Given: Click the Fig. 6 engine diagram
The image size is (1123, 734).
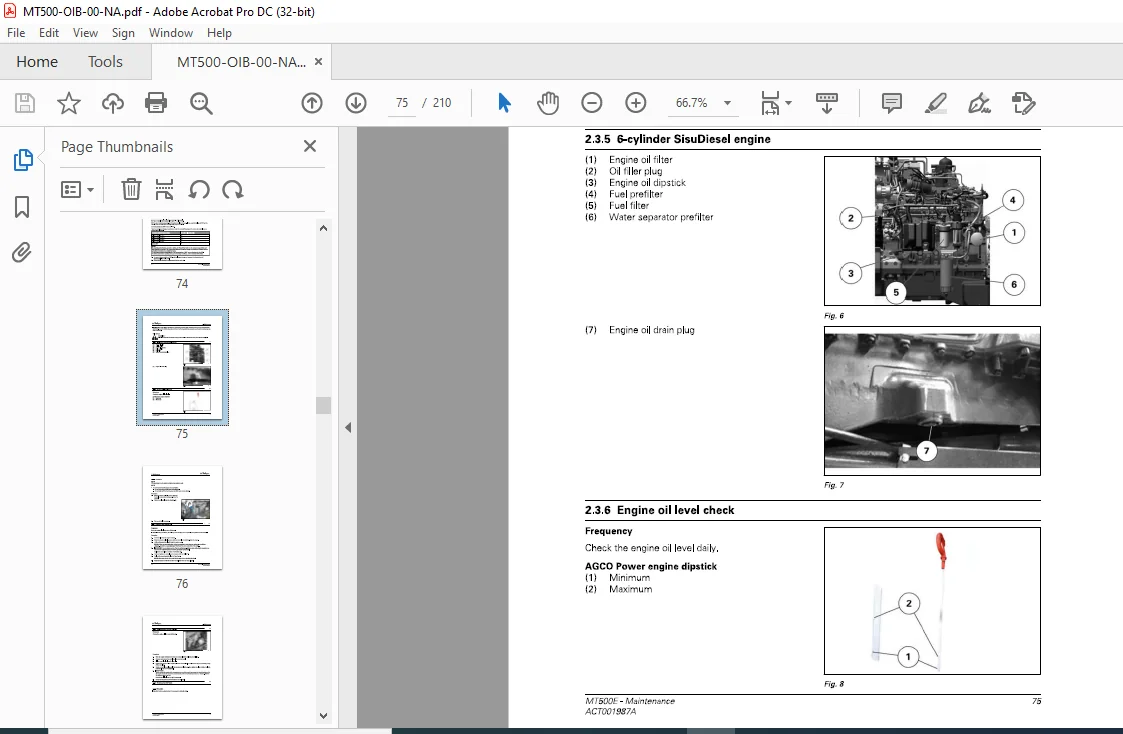Looking at the screenshot, I should 932,231.
